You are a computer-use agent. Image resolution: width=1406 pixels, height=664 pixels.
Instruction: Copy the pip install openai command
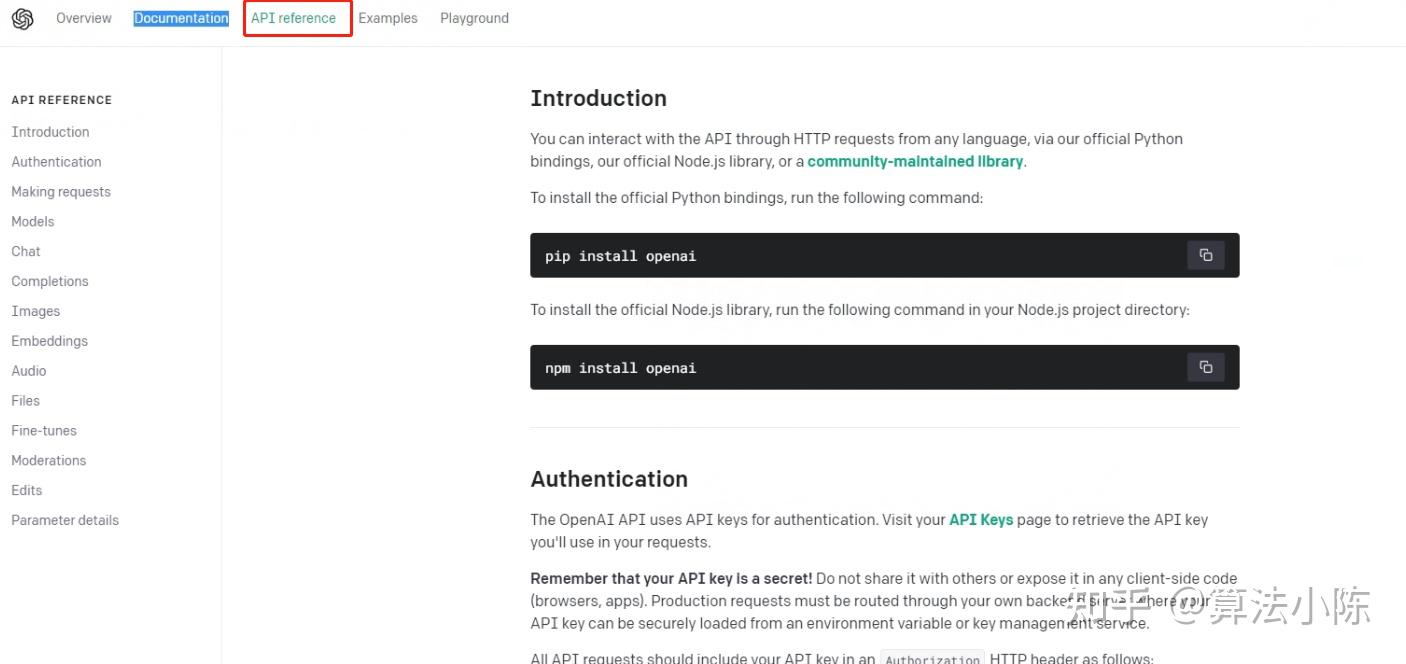click(x=1205, y=255)
